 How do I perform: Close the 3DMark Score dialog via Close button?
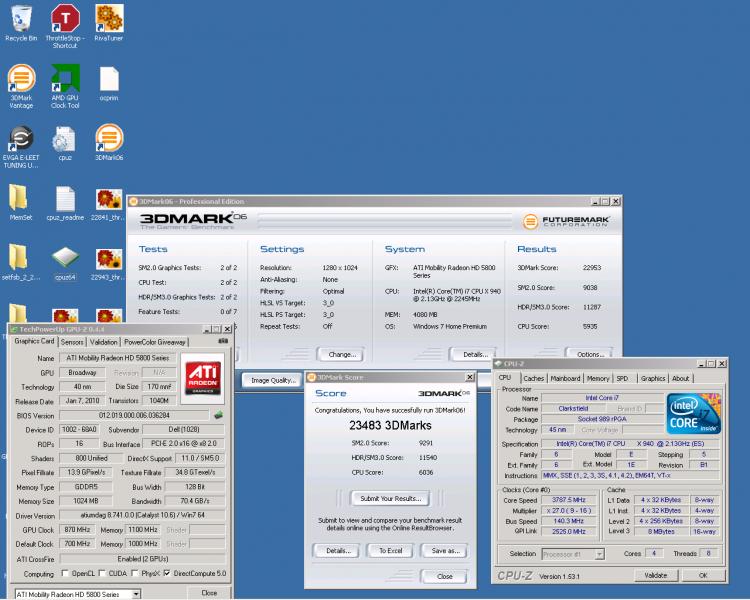pos(444,576)
